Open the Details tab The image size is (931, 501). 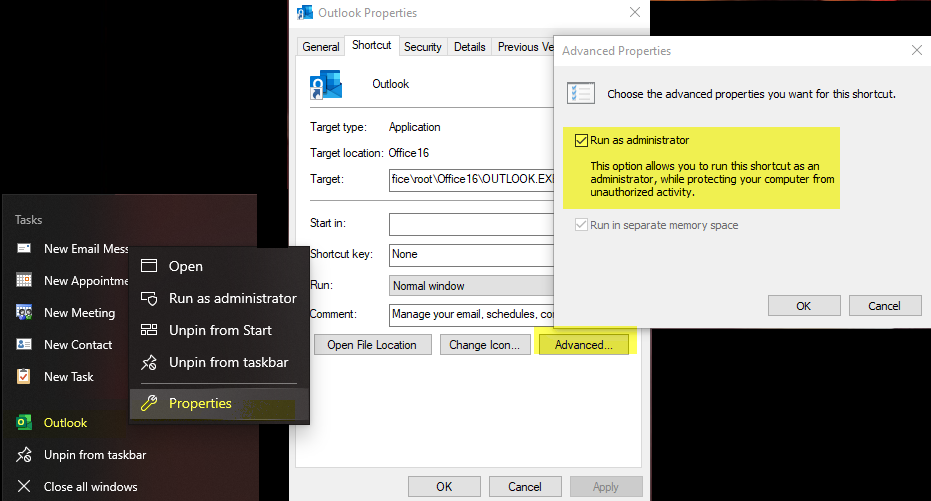pyautogui.click(x=470, y=47)
